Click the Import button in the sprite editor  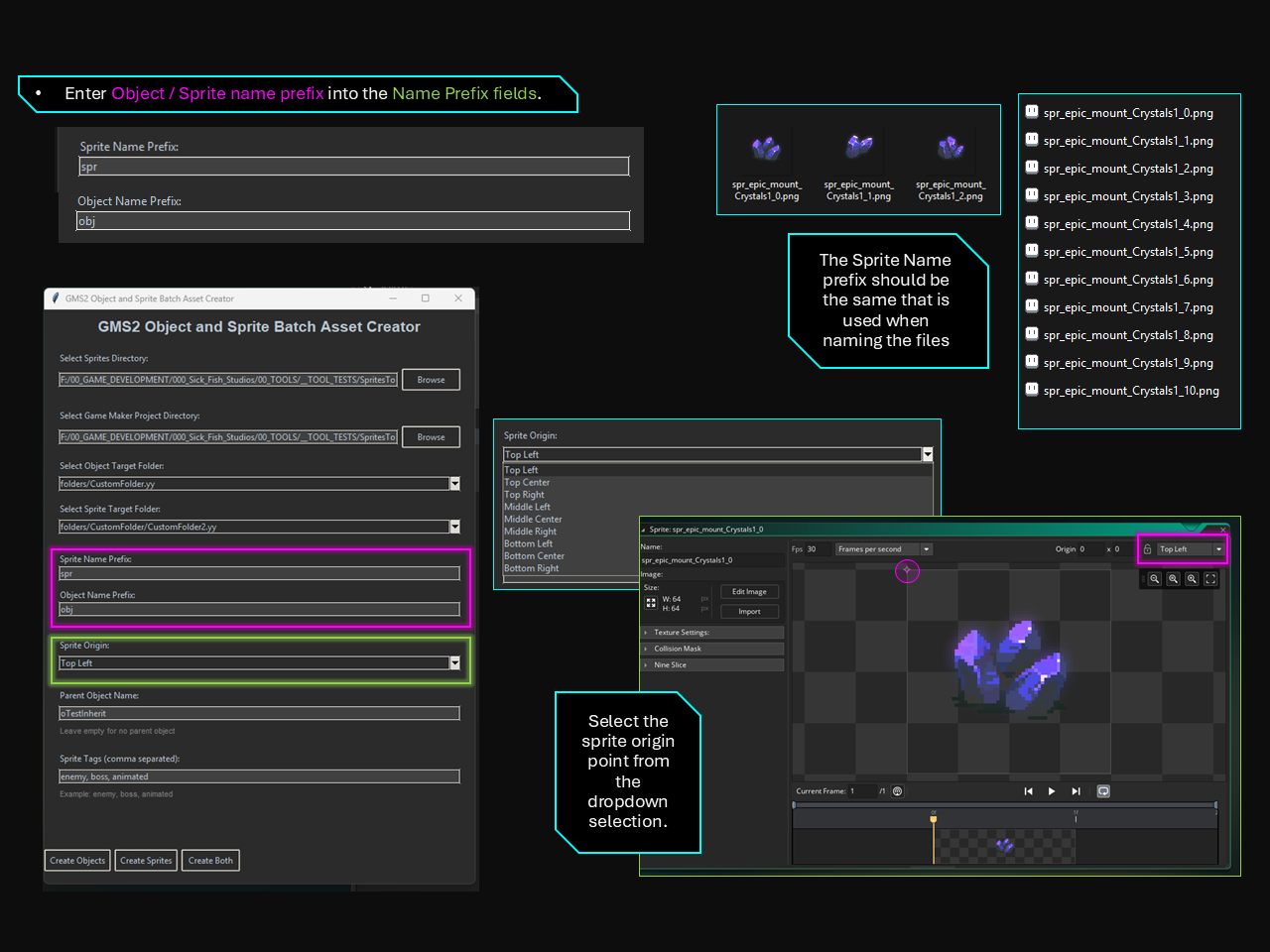(x=749, y=612)
